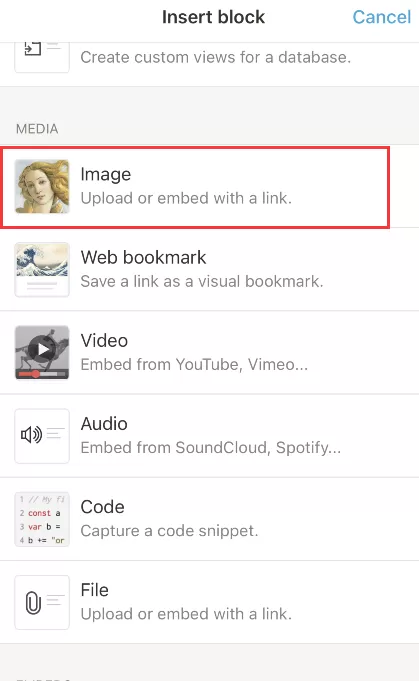
Task: Tap 'Save a link as a visual bookmark' text
Action: click(202, 281)
